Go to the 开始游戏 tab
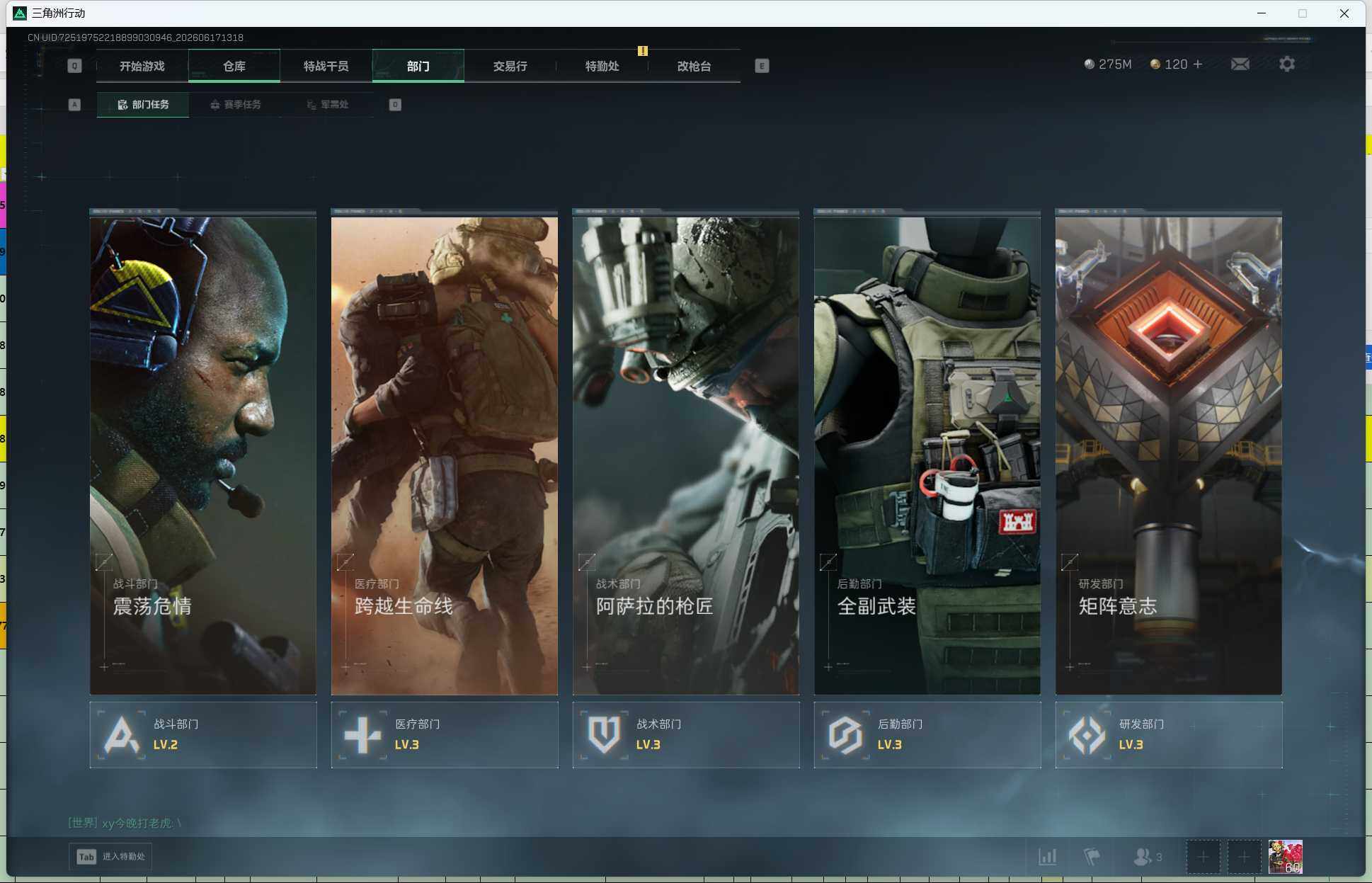 coord(142,66)
